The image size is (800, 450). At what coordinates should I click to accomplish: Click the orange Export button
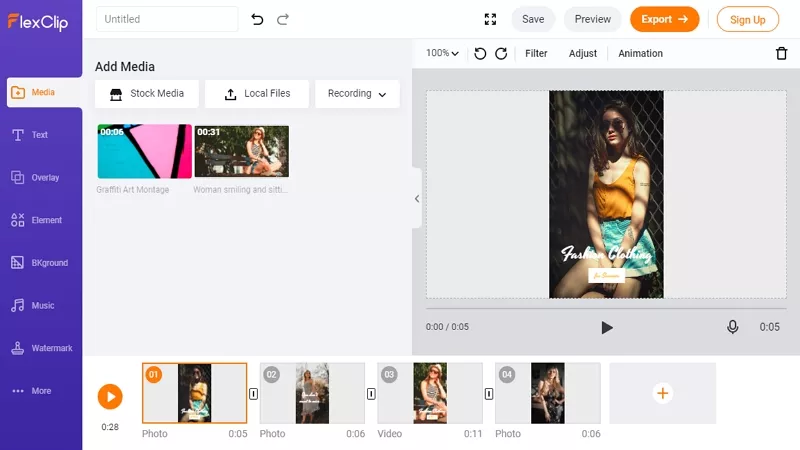[x=664, y=19]
